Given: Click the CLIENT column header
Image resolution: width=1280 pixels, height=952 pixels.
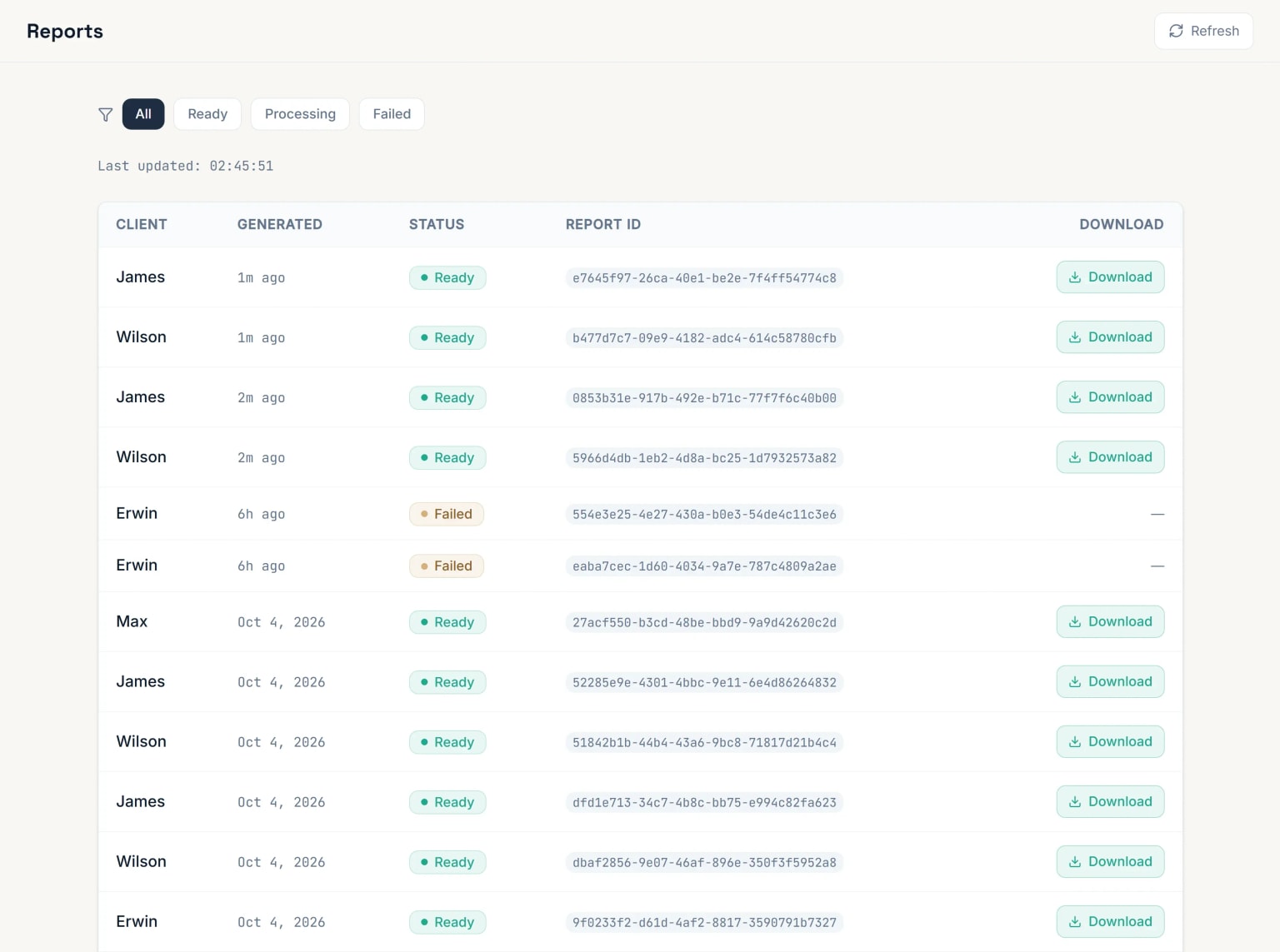Looking at the screenshot, I should (x=142, y=224).
